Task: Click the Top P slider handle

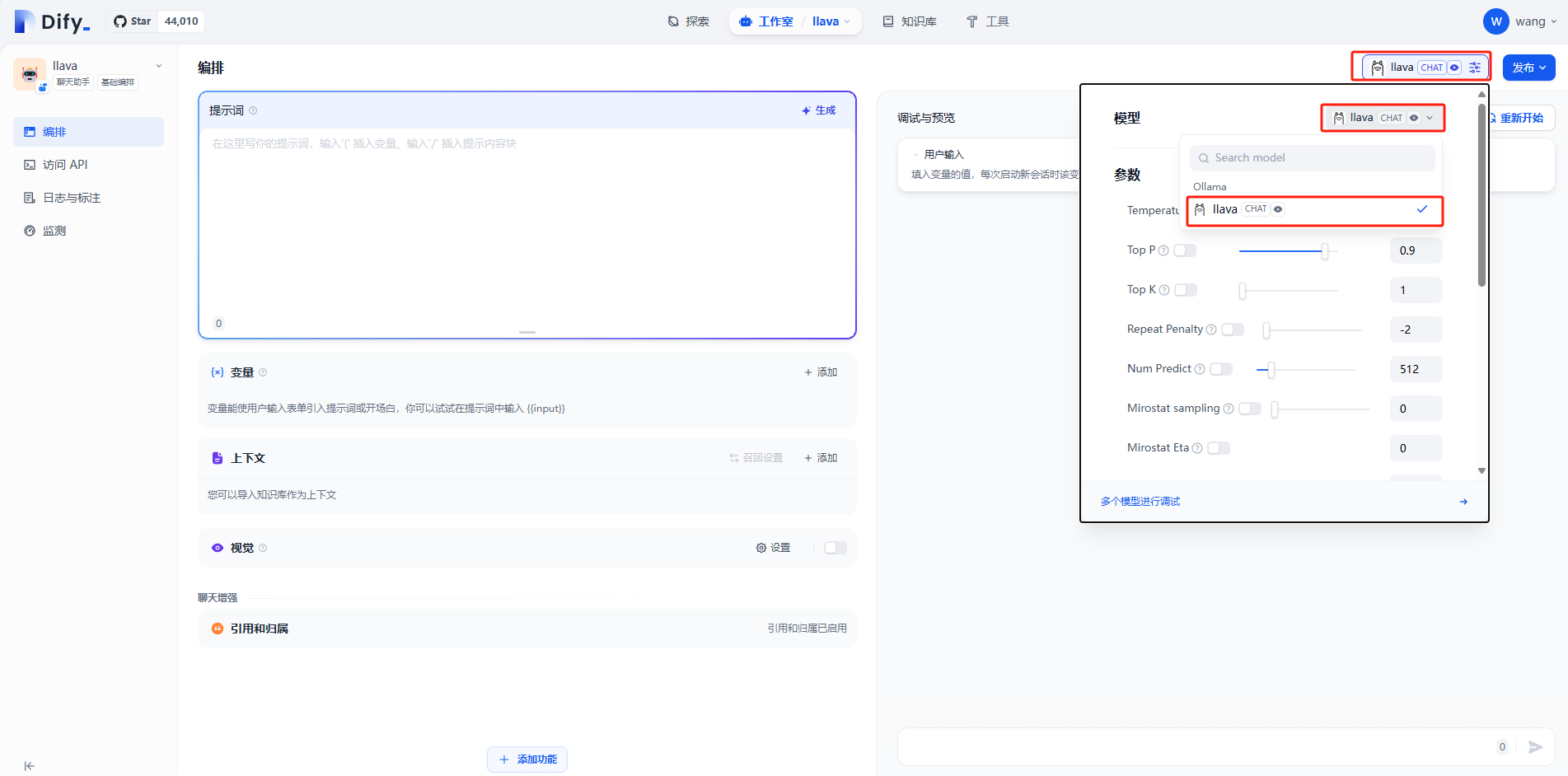Action: click(1324, 250)
